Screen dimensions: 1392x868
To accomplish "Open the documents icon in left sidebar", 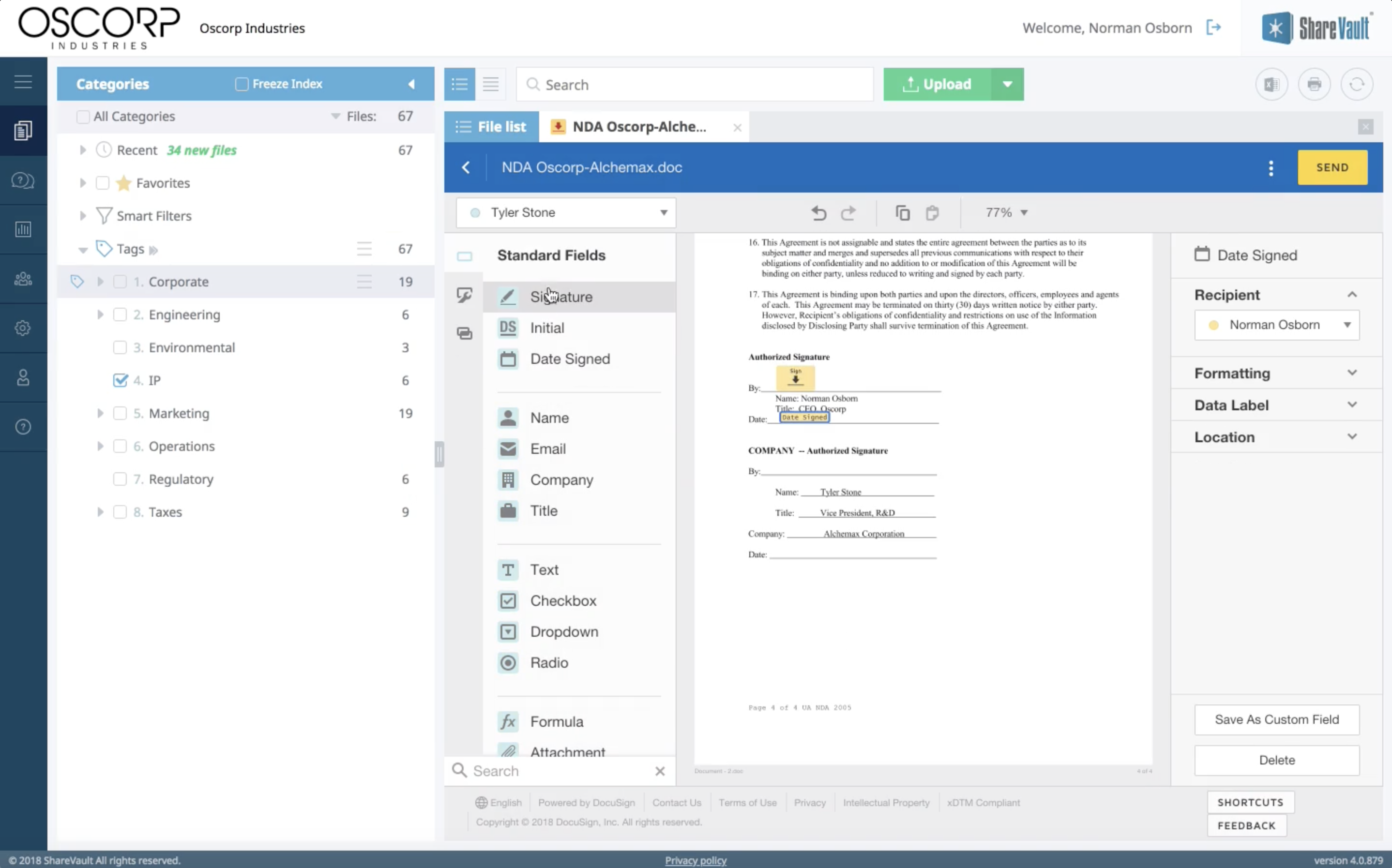I will [23, 130].
